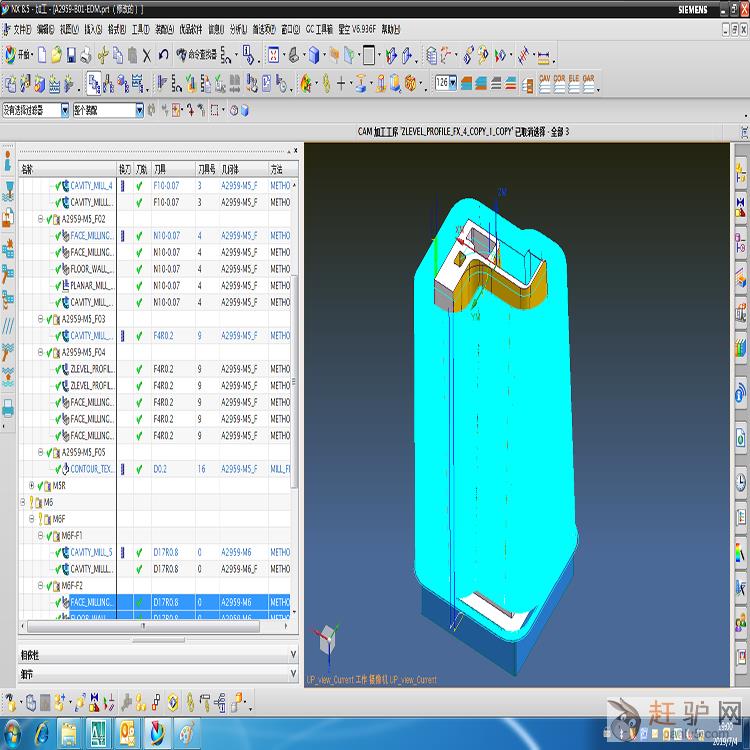The image size is (750, 750).
Task: Open the 126 number dropdown in the toolbar
Action: point(453,83)
